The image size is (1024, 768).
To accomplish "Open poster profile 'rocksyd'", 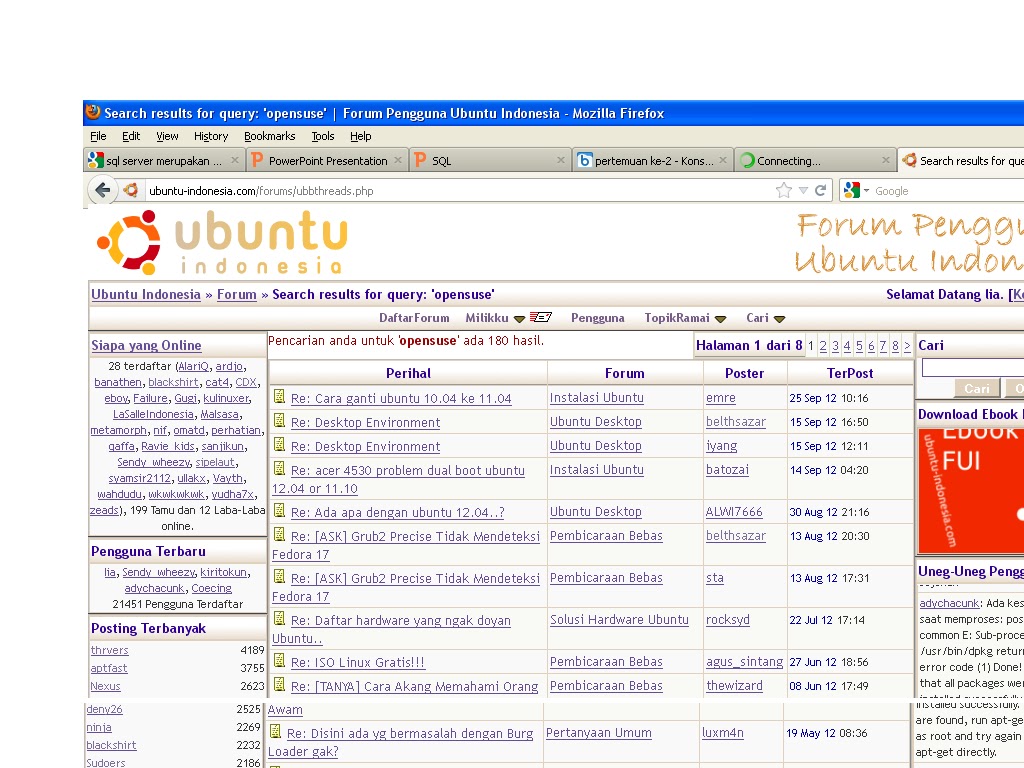I will [x=728, y=620].
